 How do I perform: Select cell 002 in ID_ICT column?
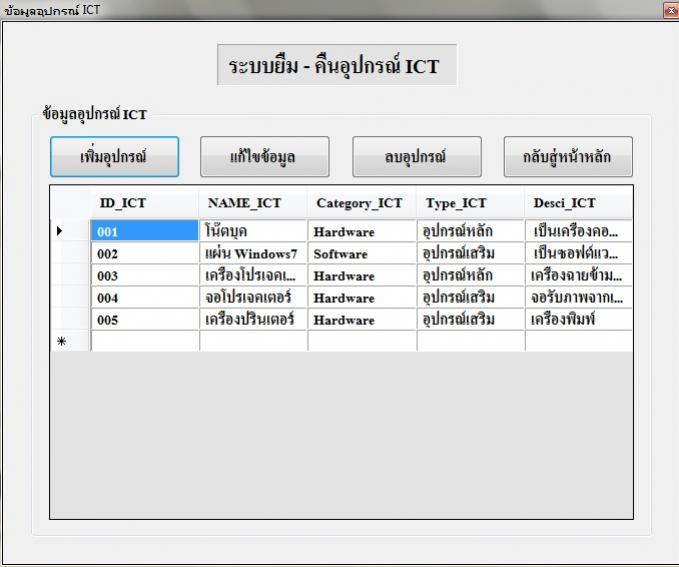coord(145,253)
